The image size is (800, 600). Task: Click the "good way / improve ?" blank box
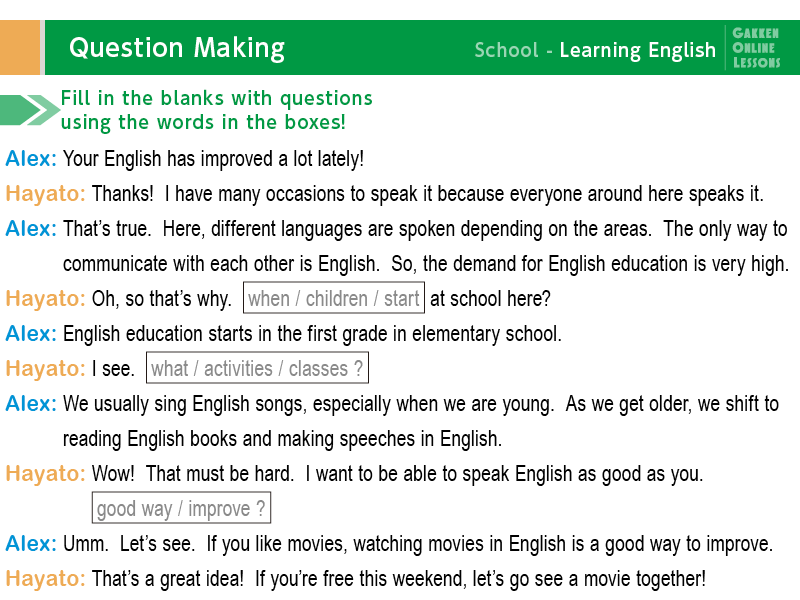coord(181,509)
